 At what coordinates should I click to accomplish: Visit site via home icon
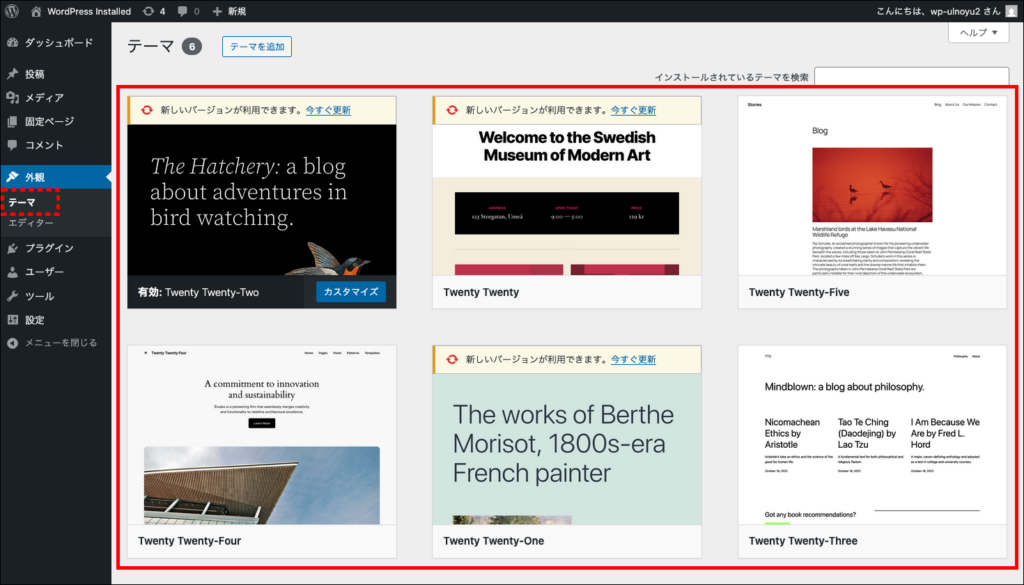(36, 11)
